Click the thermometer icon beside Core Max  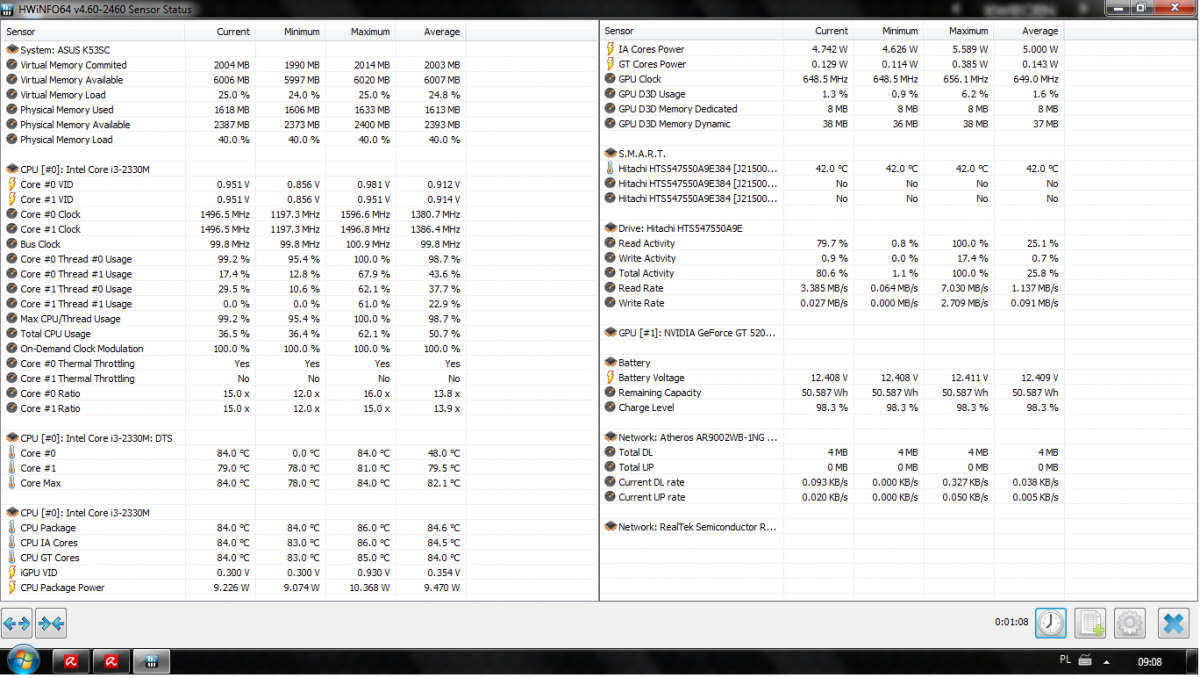(12, 483)
